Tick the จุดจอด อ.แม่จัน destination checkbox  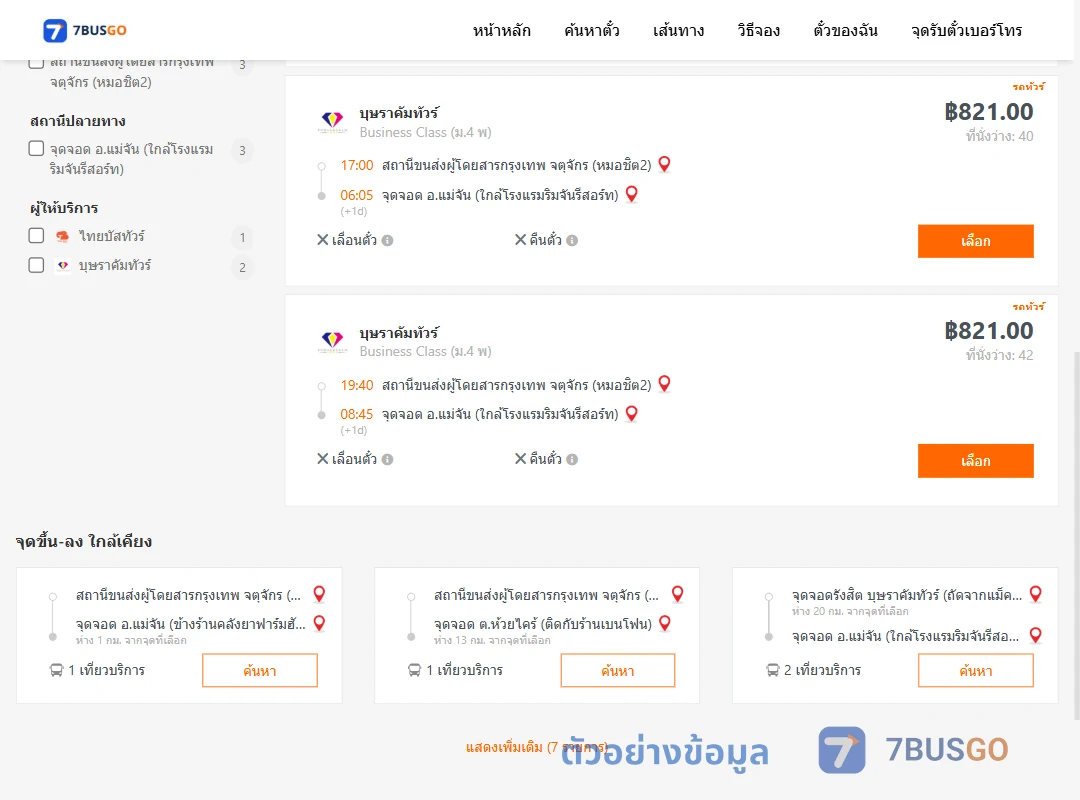pos(37,148)
